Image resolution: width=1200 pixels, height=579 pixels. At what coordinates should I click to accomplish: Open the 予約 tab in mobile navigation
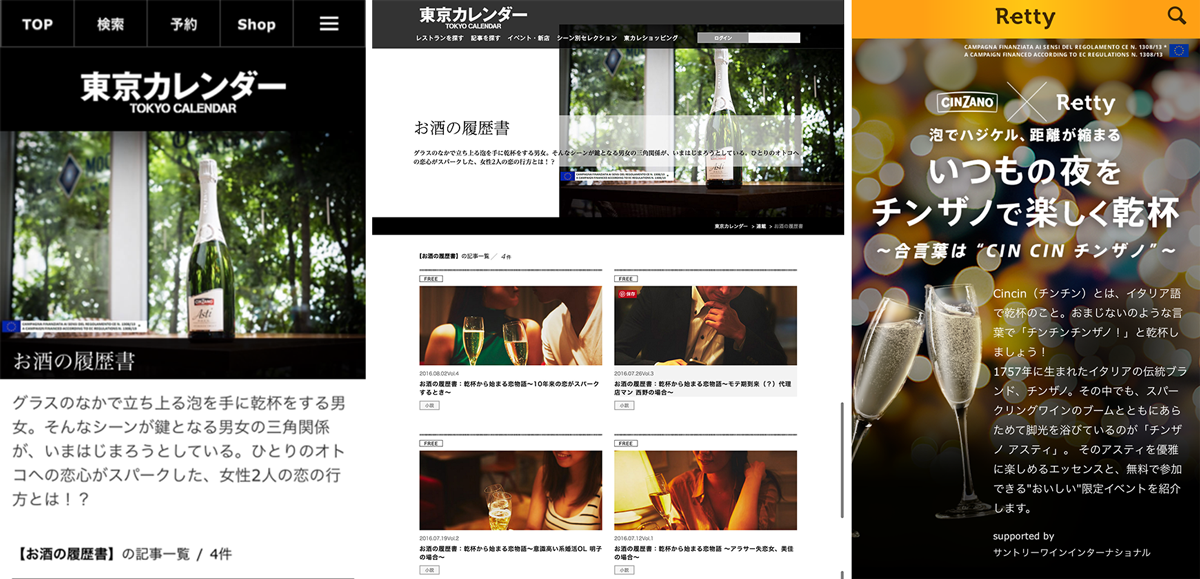(183, 24)
